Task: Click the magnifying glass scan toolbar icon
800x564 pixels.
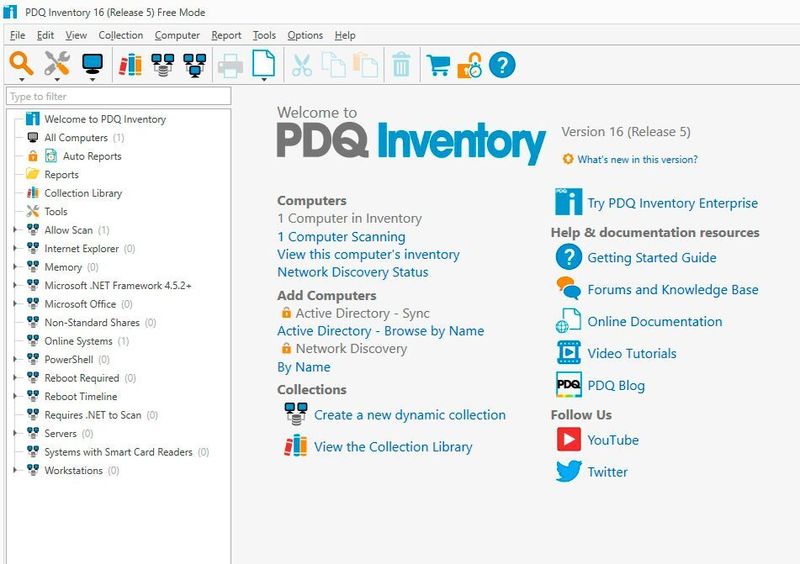Action: coord(21,63)
